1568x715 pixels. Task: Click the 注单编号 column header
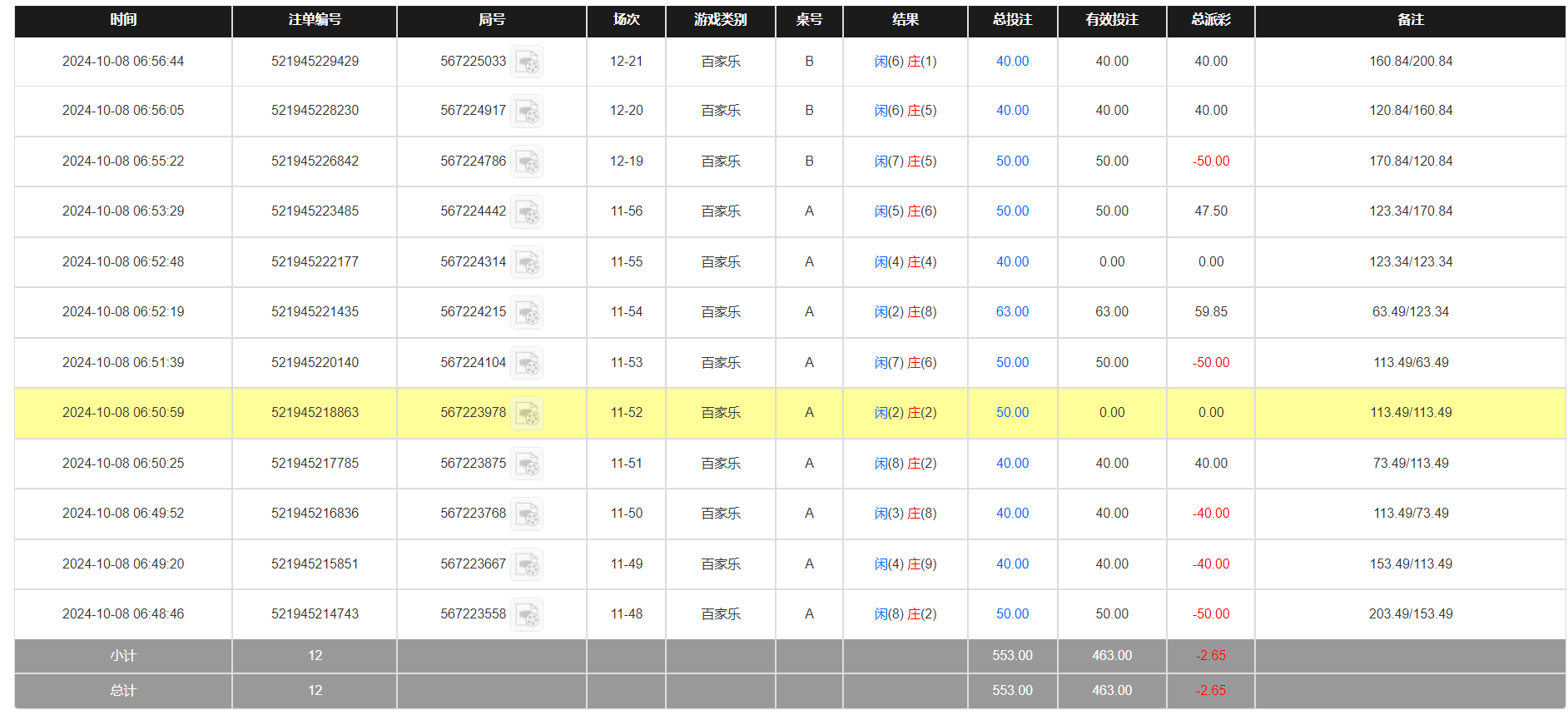coord(315,20)
